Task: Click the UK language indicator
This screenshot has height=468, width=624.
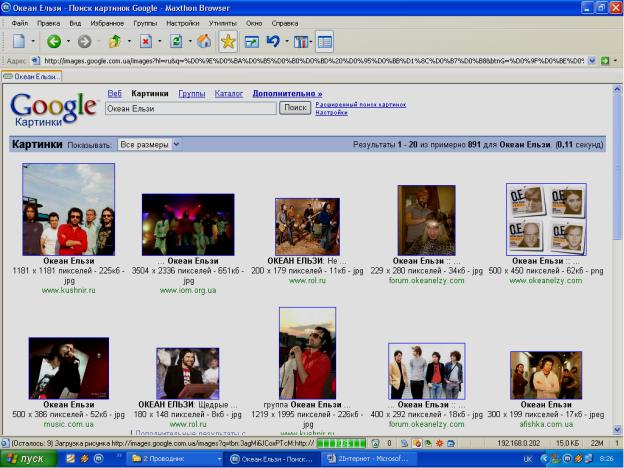Action: click(528, 459)
